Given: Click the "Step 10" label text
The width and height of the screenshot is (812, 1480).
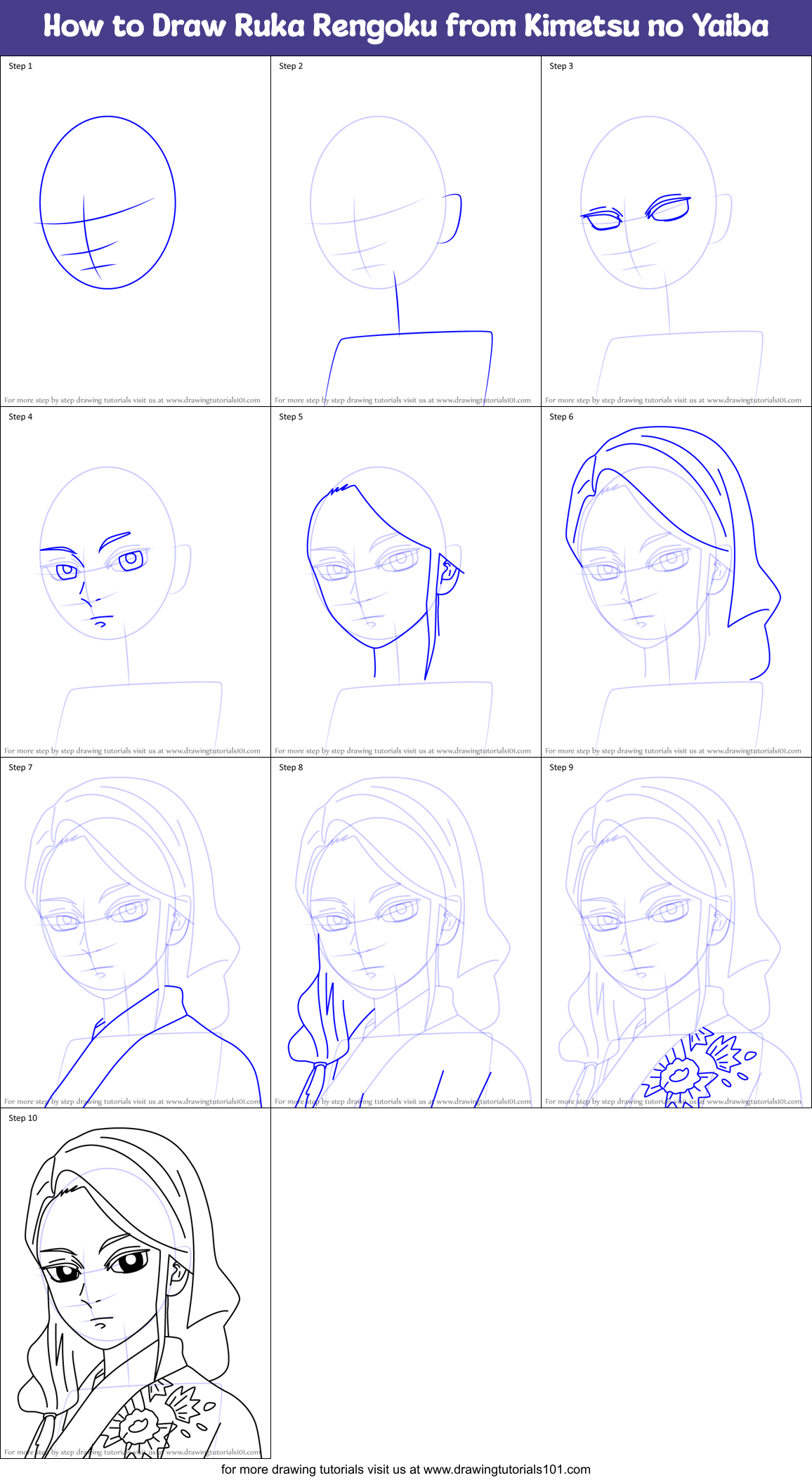Looking at the screenshot, I should click(22, 1118).
